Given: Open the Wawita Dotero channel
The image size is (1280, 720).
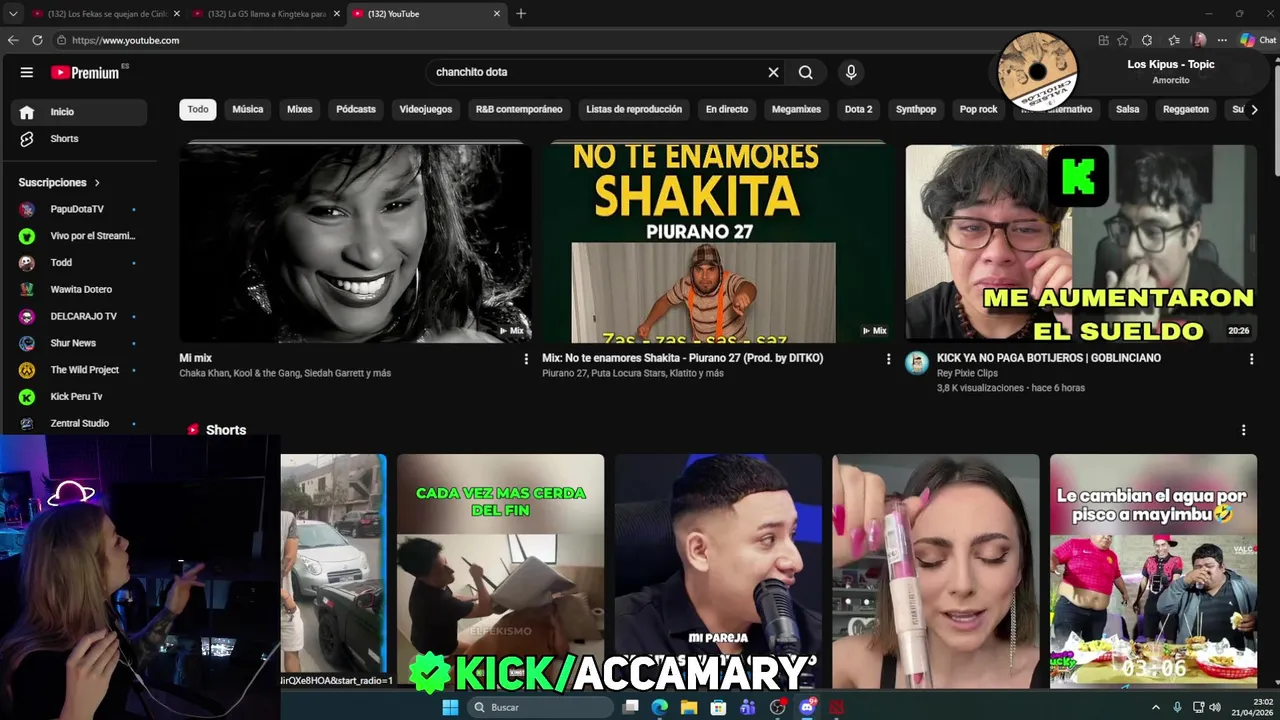Looking at the screenshot, I should pyautogui.click(x=78, y=290).
